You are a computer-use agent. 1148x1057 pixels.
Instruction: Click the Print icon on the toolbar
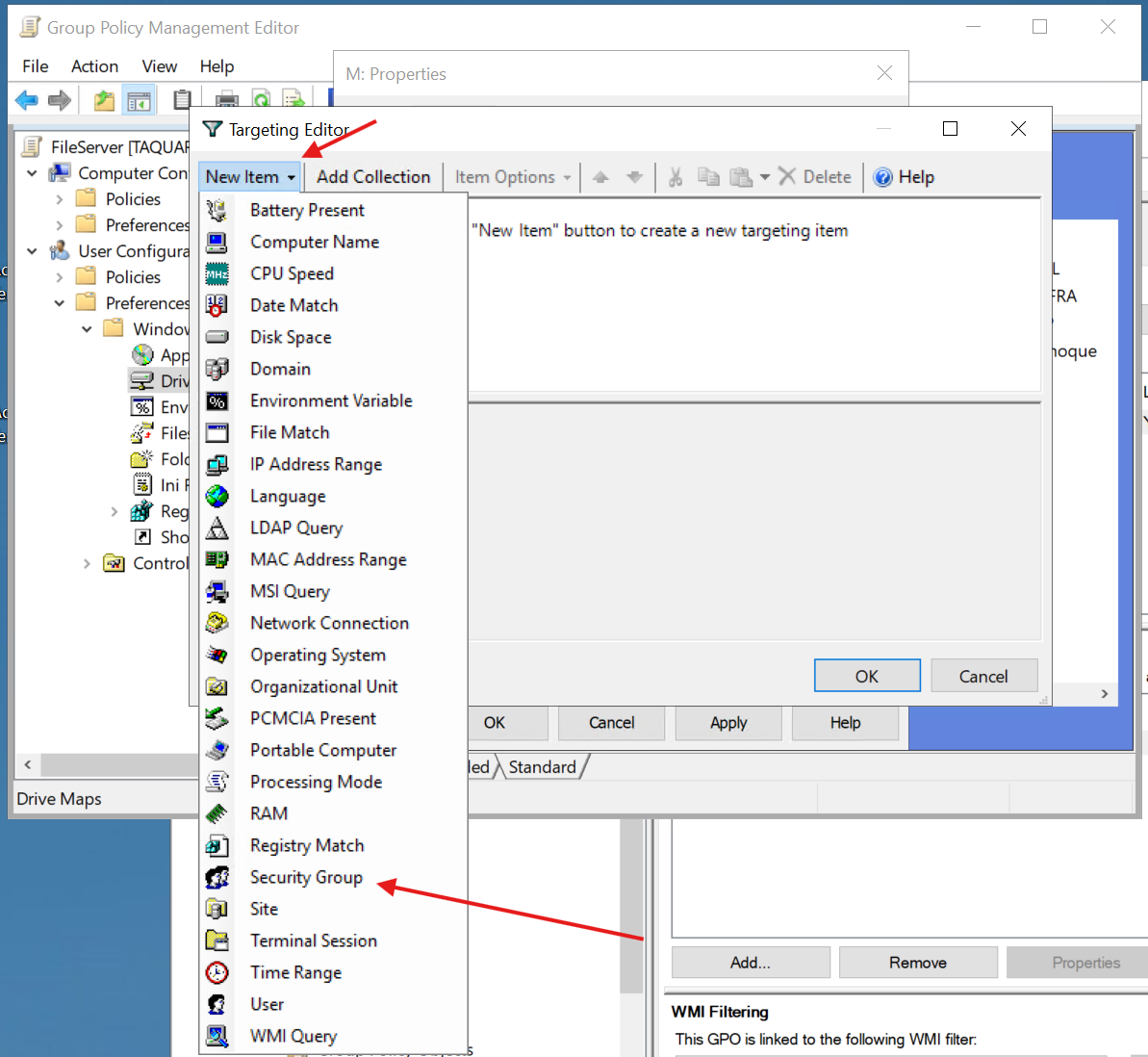(x=227, y=99)
